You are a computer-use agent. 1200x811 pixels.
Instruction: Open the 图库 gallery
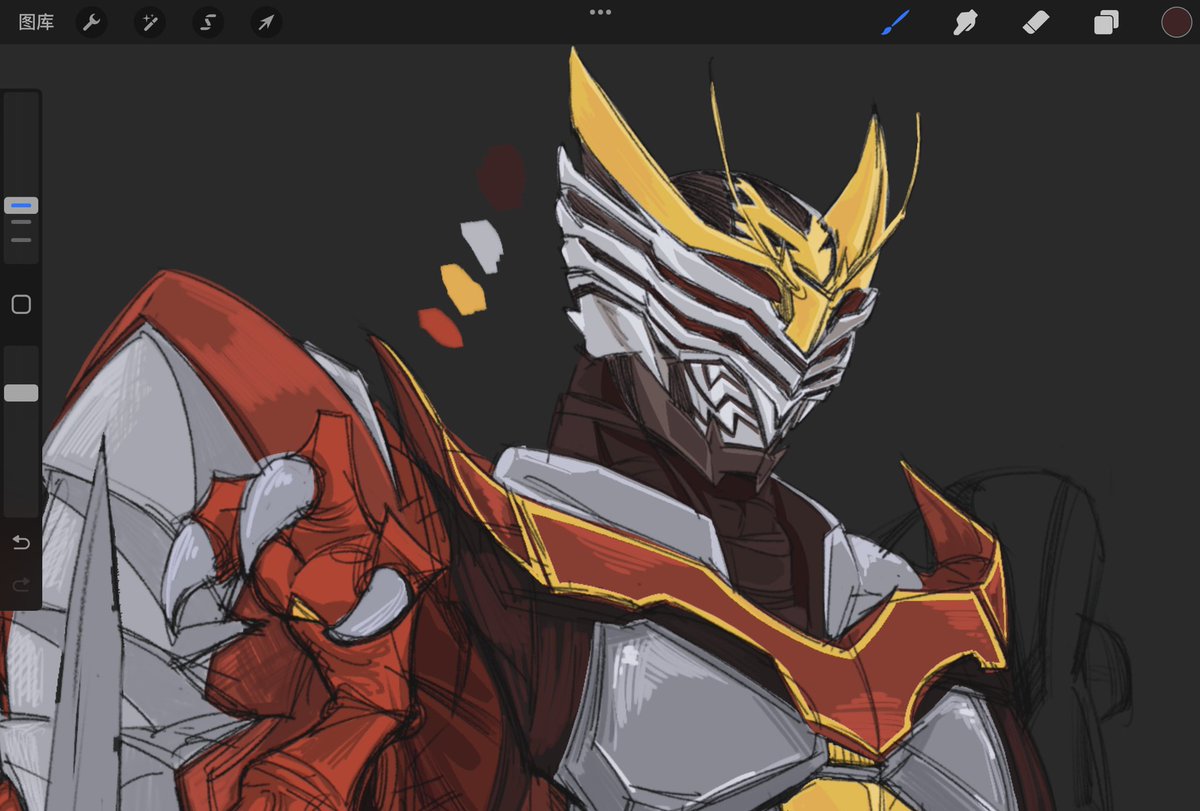[x=36, y=22]
